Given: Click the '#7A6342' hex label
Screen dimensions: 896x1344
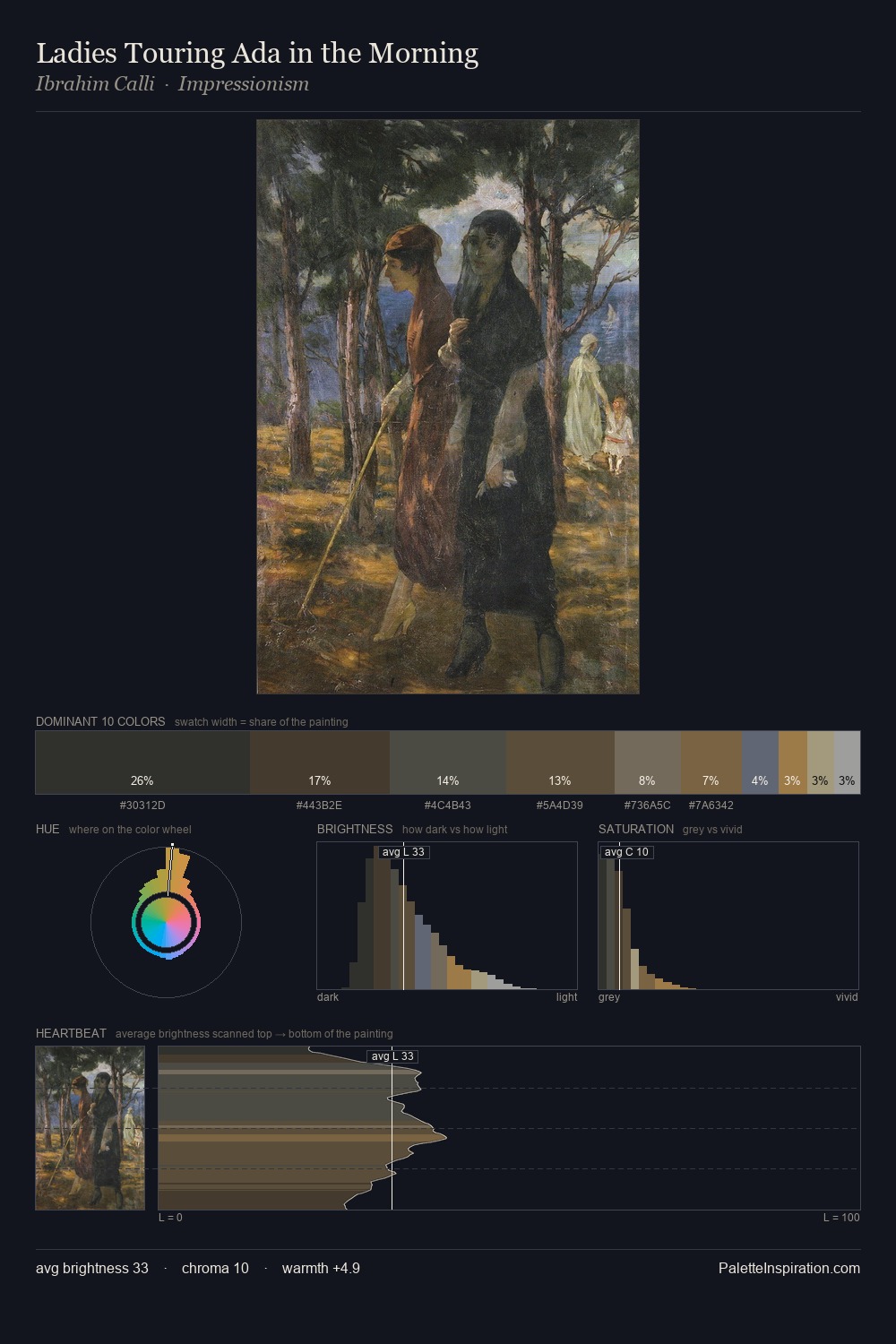Looking at the screenshot, I should tap(711, 806).
